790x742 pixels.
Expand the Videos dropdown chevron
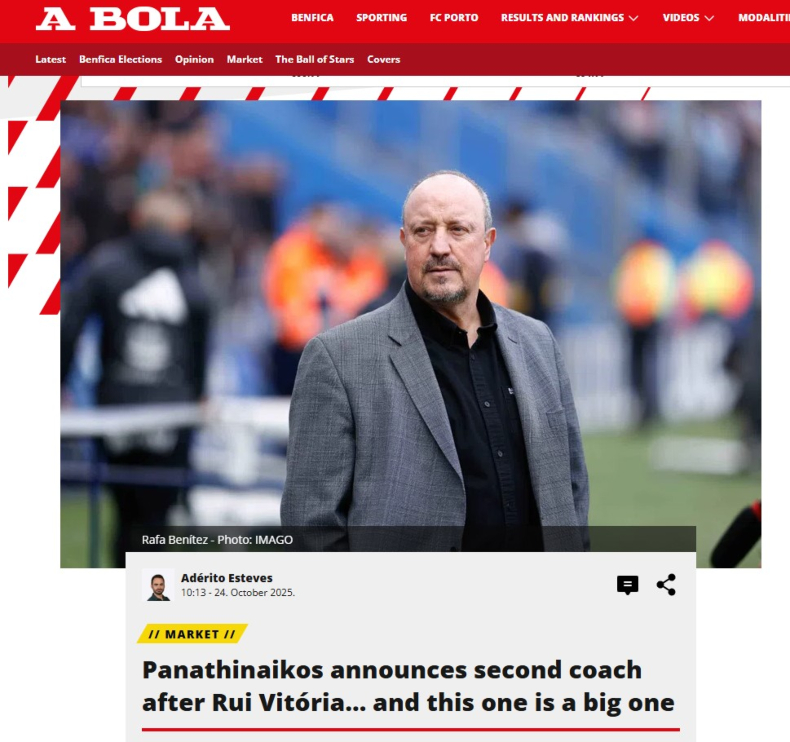[709, 18]
